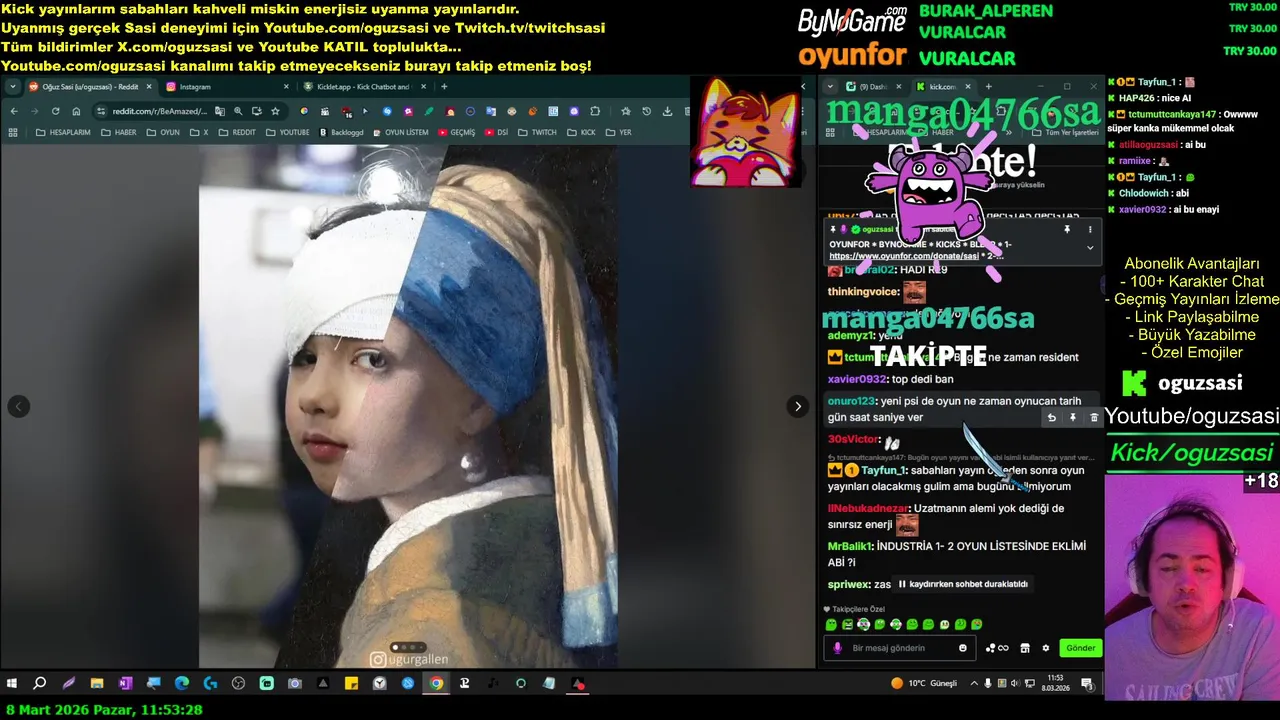Show hidden system tray icons

973,684
